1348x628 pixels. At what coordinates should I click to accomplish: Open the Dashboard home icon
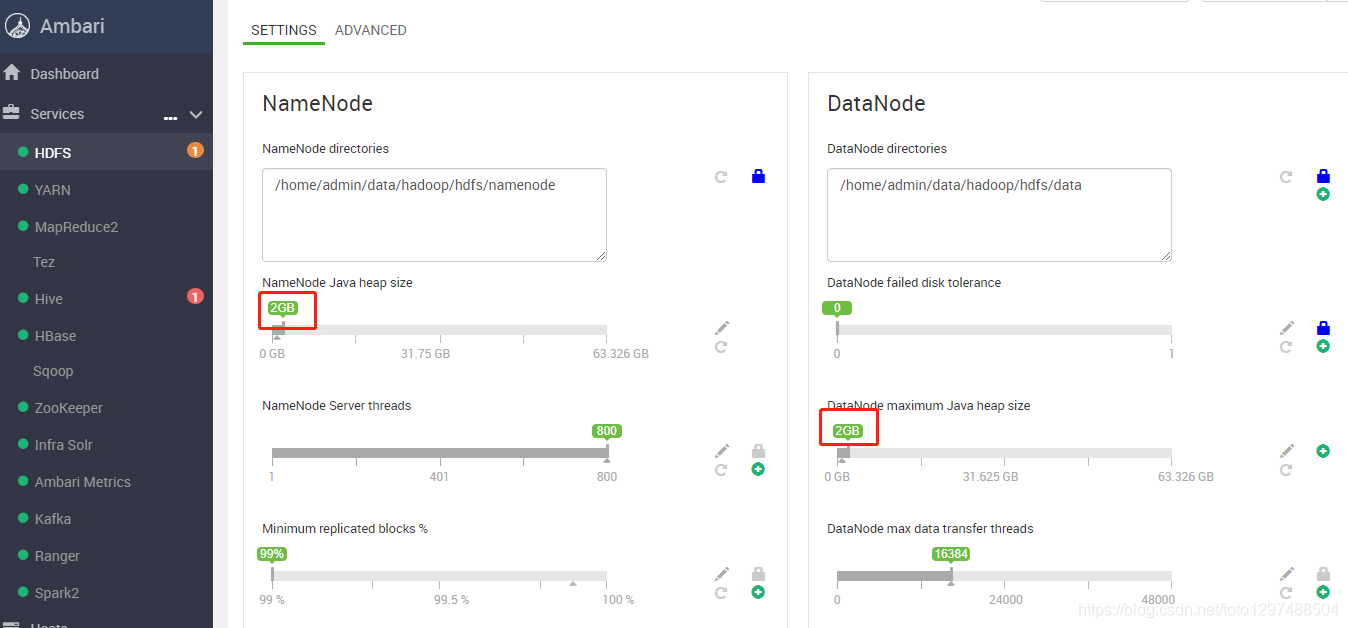click(x=12, y=73)
